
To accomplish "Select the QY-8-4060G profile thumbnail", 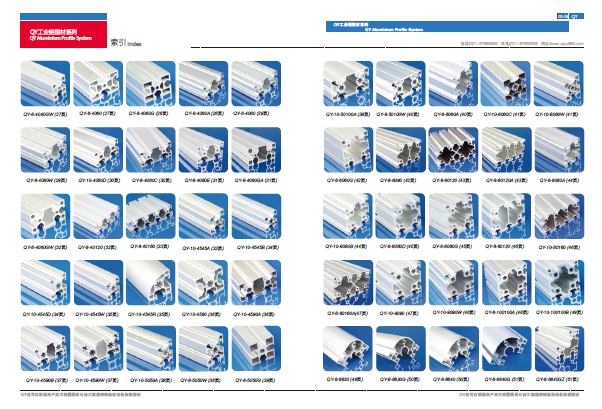I will click(150, 84).
